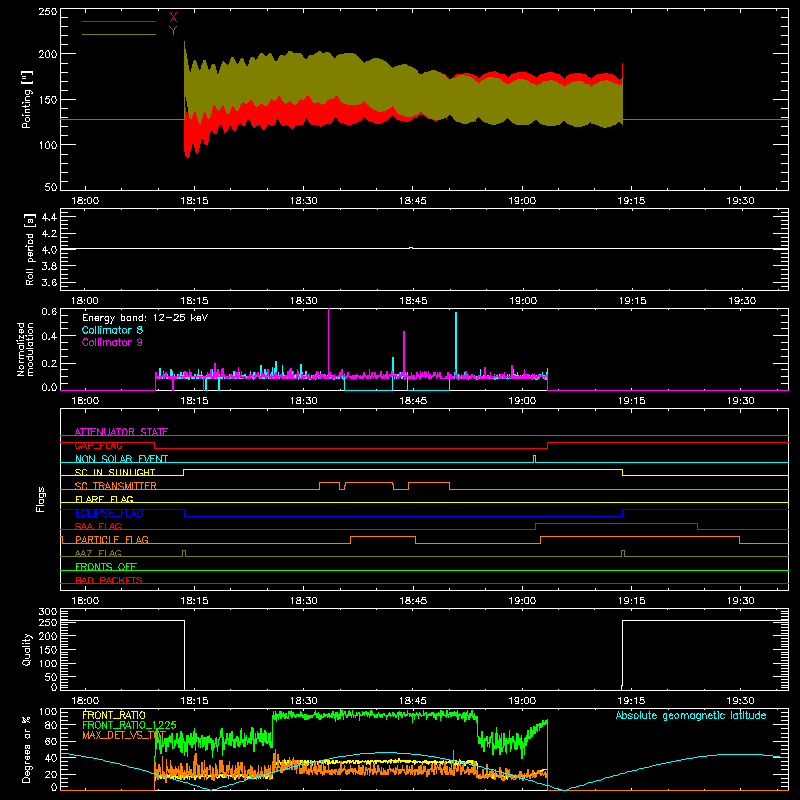
Task: Click the 'Normalized modulation' axis title
Action: pyautogui.click(x=25, y=349)
